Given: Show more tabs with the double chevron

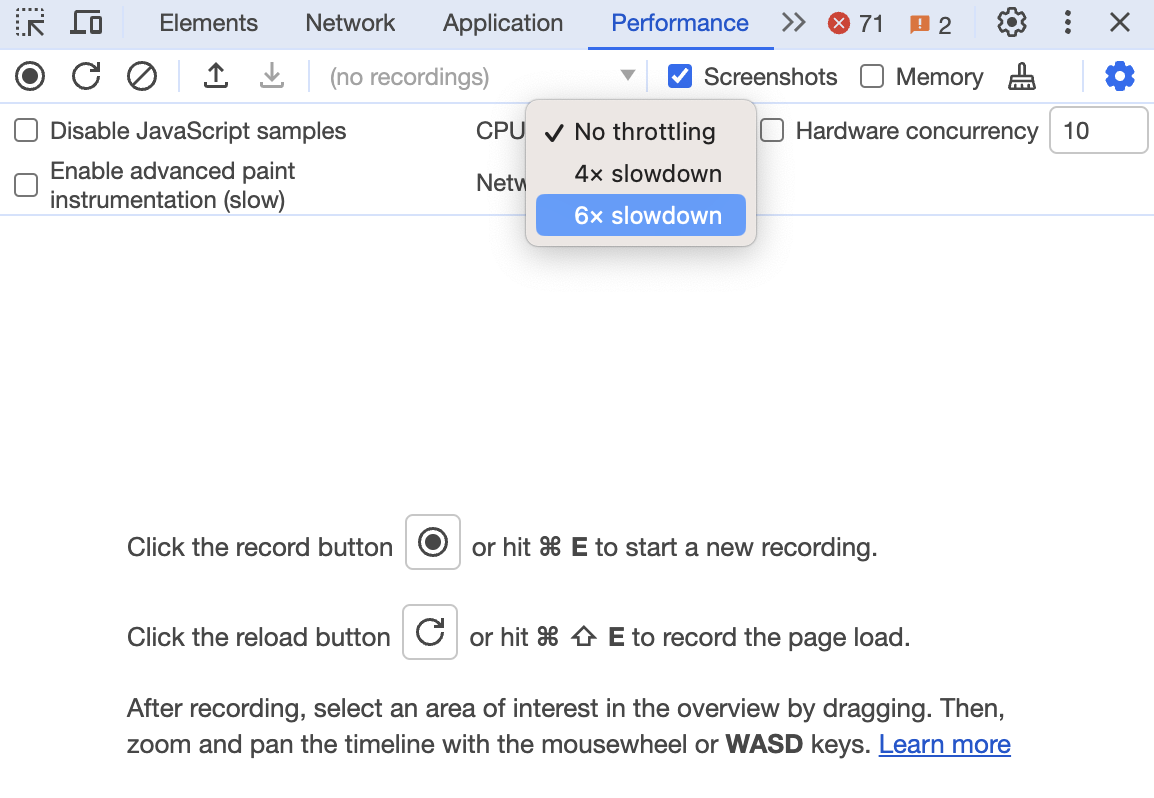Looking at the screenshot, I should [x=793, y=23].
